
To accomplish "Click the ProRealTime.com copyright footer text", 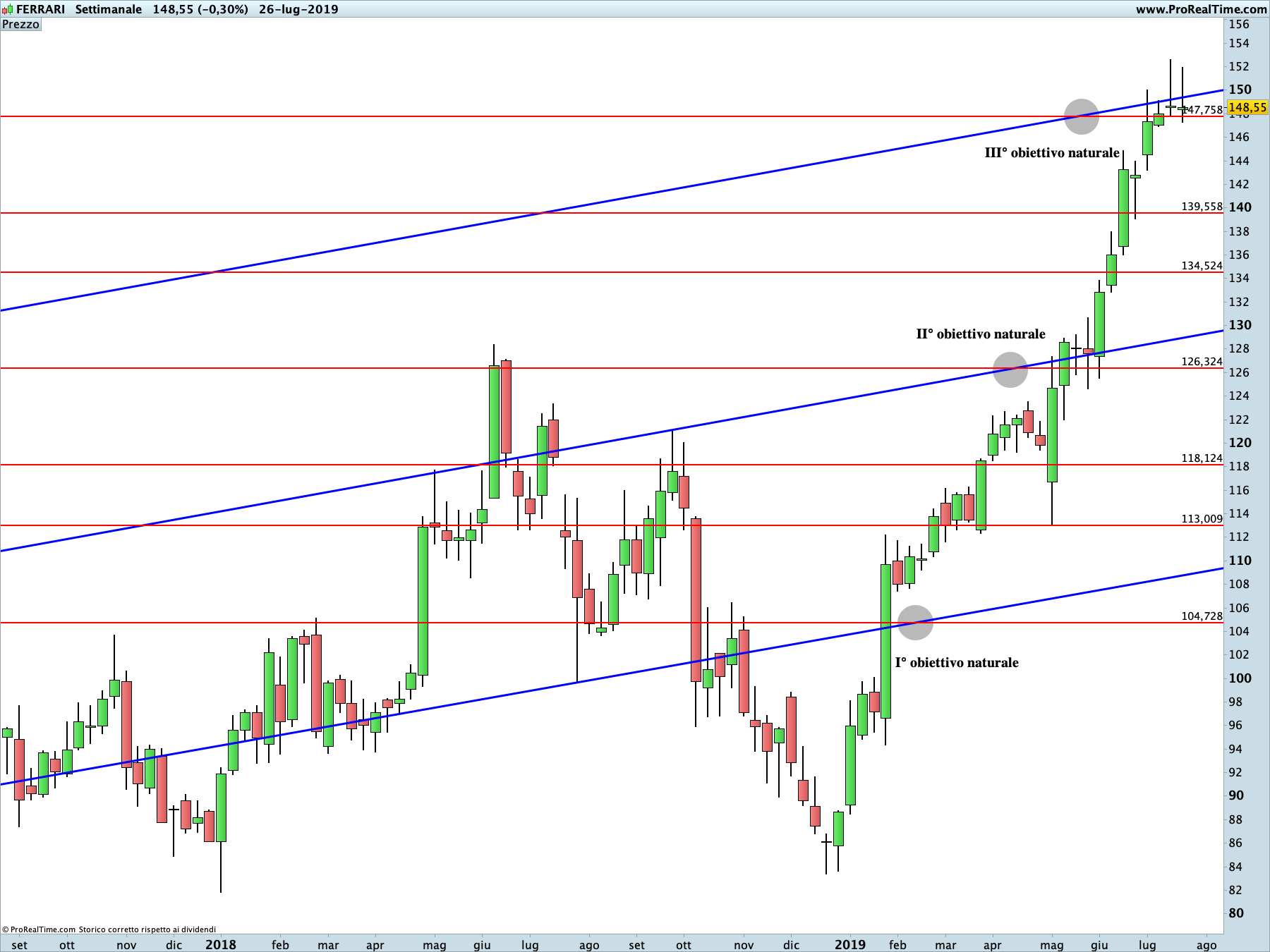I will [x=109, y=929].
